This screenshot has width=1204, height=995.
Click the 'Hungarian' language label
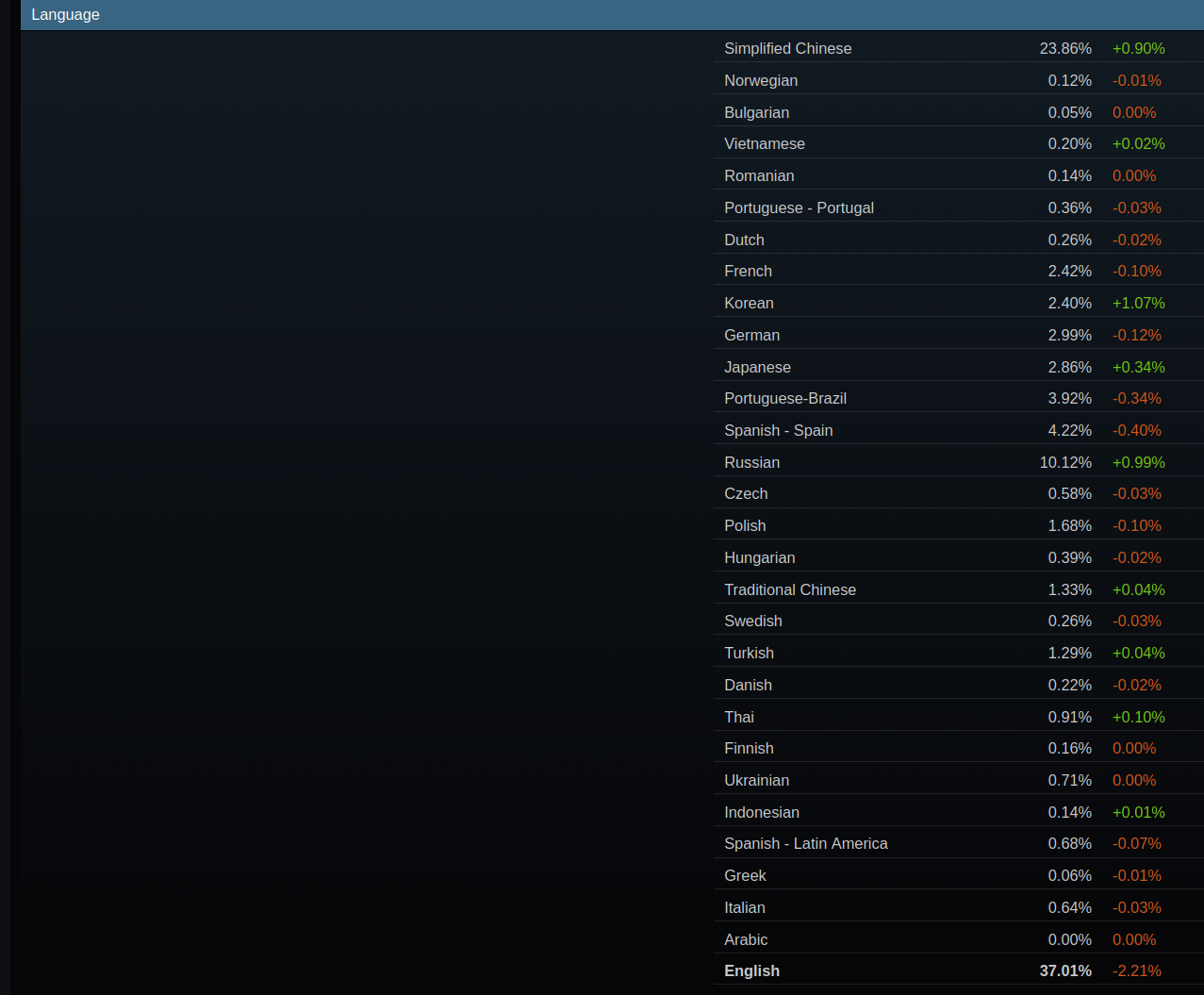pyautogui.click(x=759, y=557)
